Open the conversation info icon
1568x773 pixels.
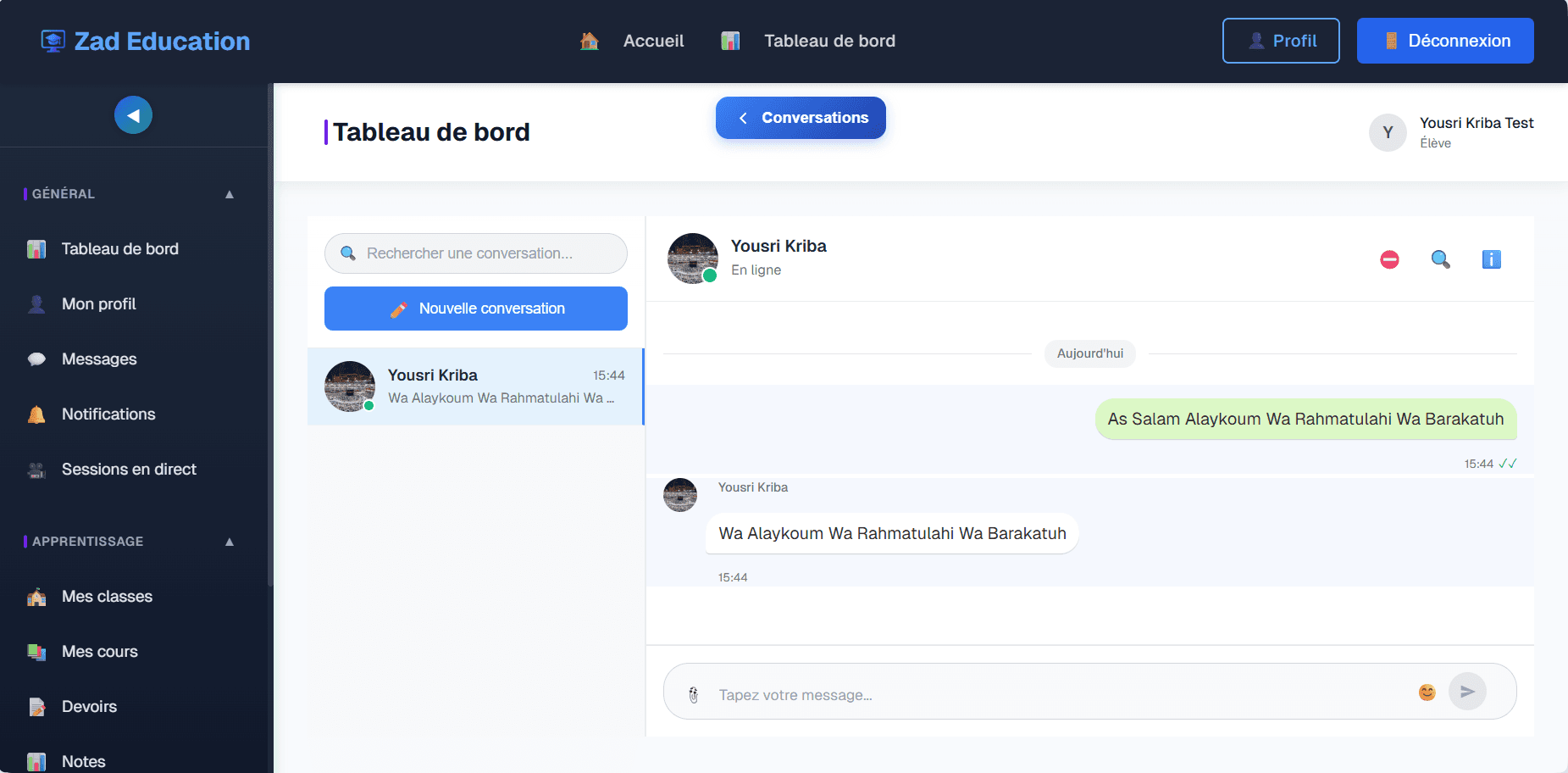pos(1491,259)
